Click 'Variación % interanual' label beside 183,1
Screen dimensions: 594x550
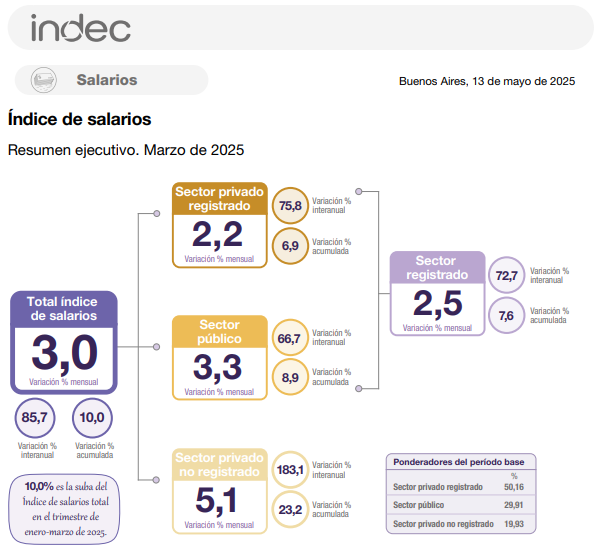tap(331, 470)
